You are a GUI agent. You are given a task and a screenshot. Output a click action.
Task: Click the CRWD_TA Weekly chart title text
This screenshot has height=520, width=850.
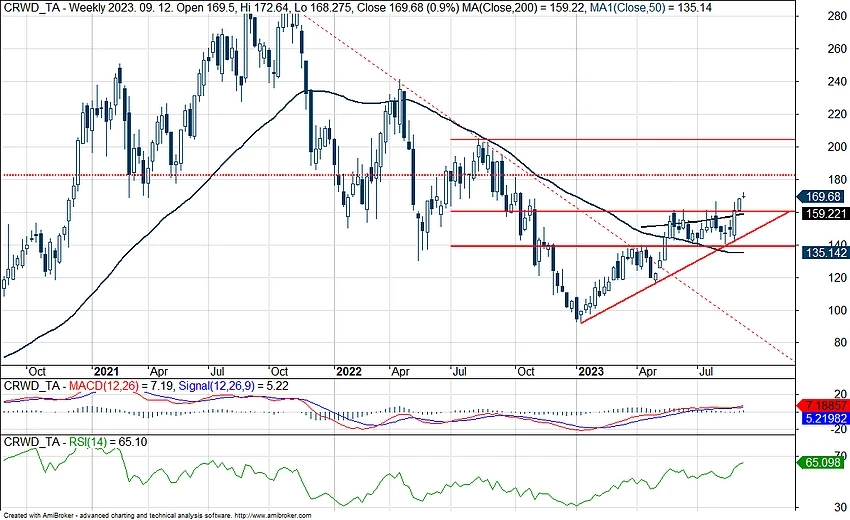pos(54,8)
